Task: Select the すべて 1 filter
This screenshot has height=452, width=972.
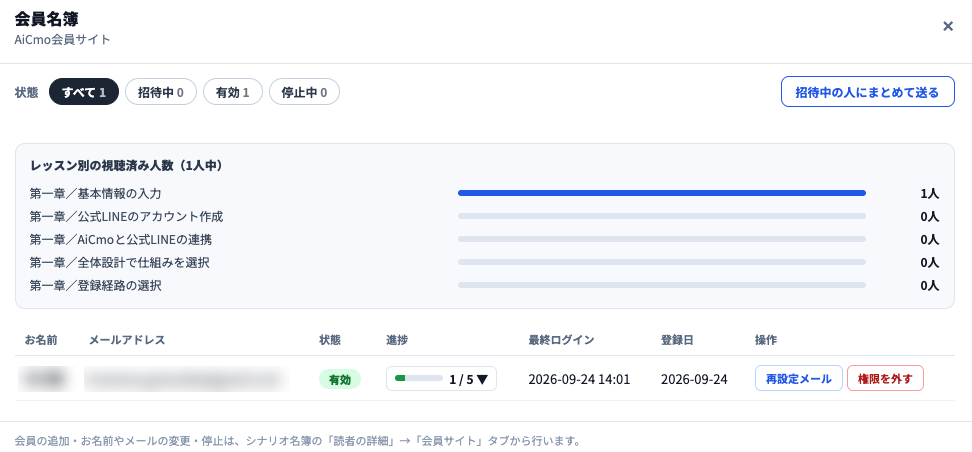Action: (84, 92)
